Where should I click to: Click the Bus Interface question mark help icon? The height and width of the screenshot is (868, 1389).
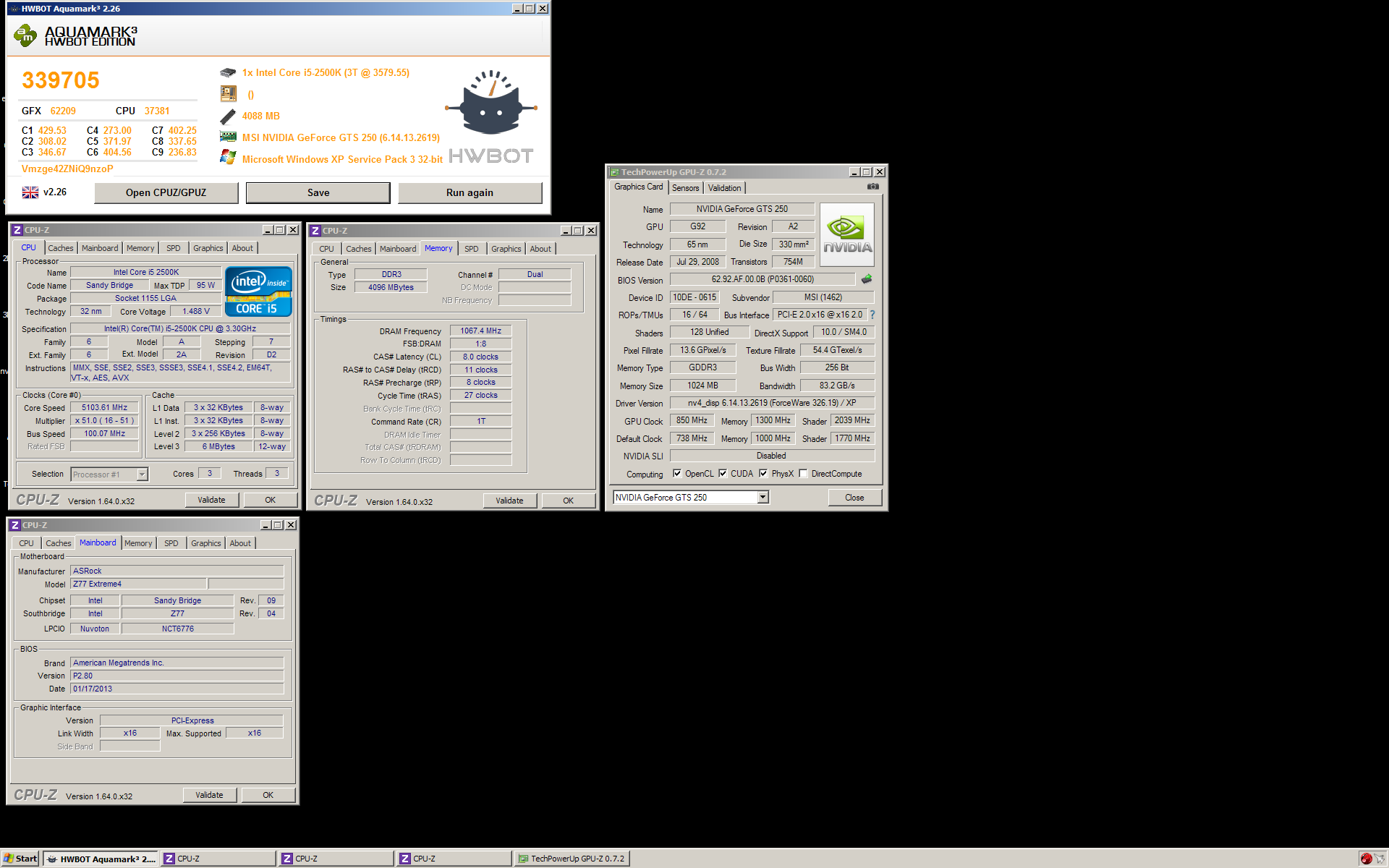[x=872, y=315]
